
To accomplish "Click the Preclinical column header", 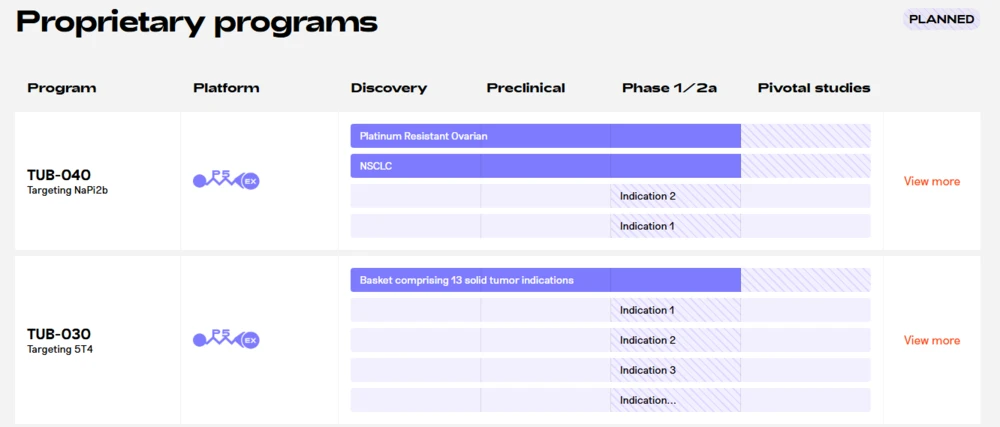I will point(526,88).
